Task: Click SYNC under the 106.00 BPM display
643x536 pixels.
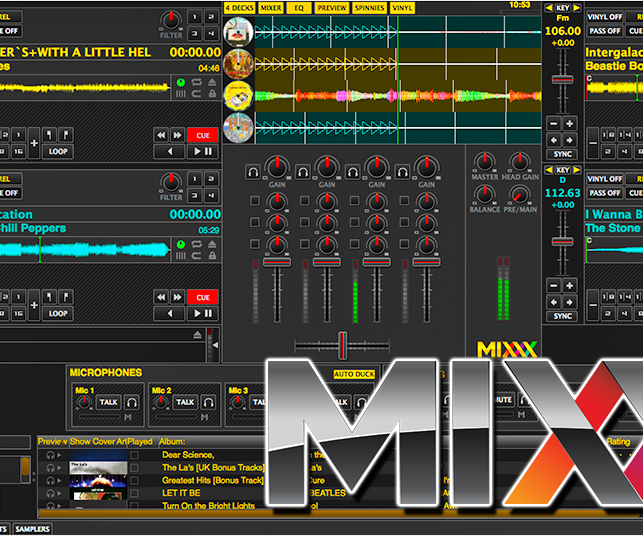Action: pos(562,154)
